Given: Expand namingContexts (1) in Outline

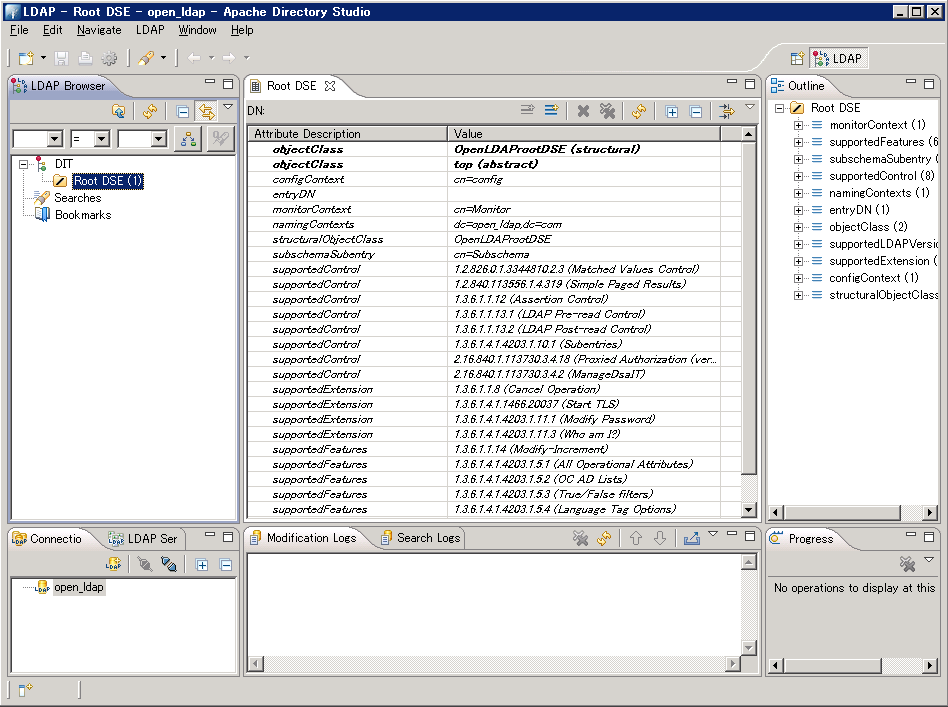Looking at the screenshot, I should (798, 193).
